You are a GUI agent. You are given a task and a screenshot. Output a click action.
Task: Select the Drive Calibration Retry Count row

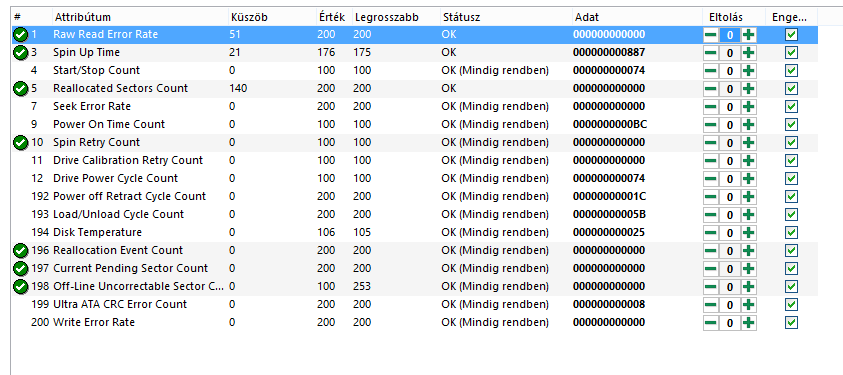click(x=415, y=161)
